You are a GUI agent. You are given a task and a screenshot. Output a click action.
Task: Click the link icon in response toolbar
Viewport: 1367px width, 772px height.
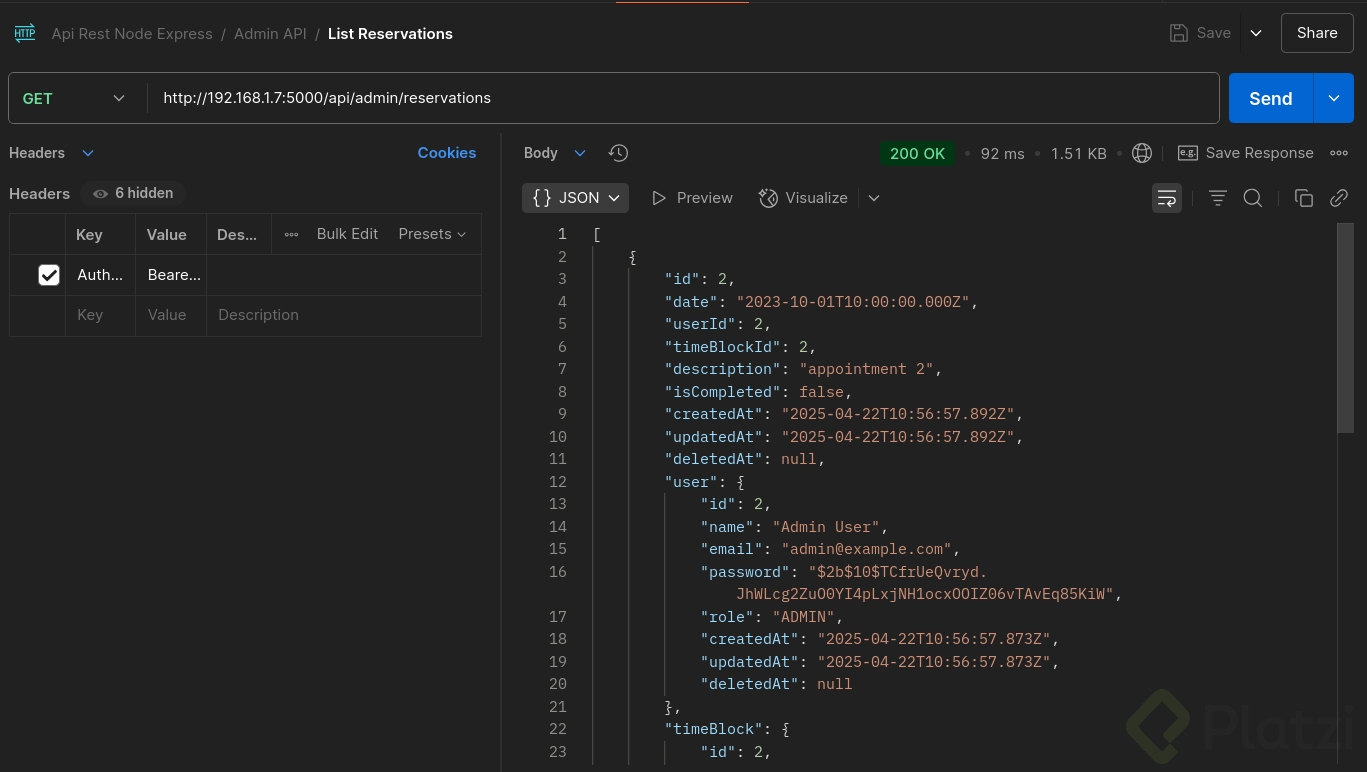coord(1339,198)
